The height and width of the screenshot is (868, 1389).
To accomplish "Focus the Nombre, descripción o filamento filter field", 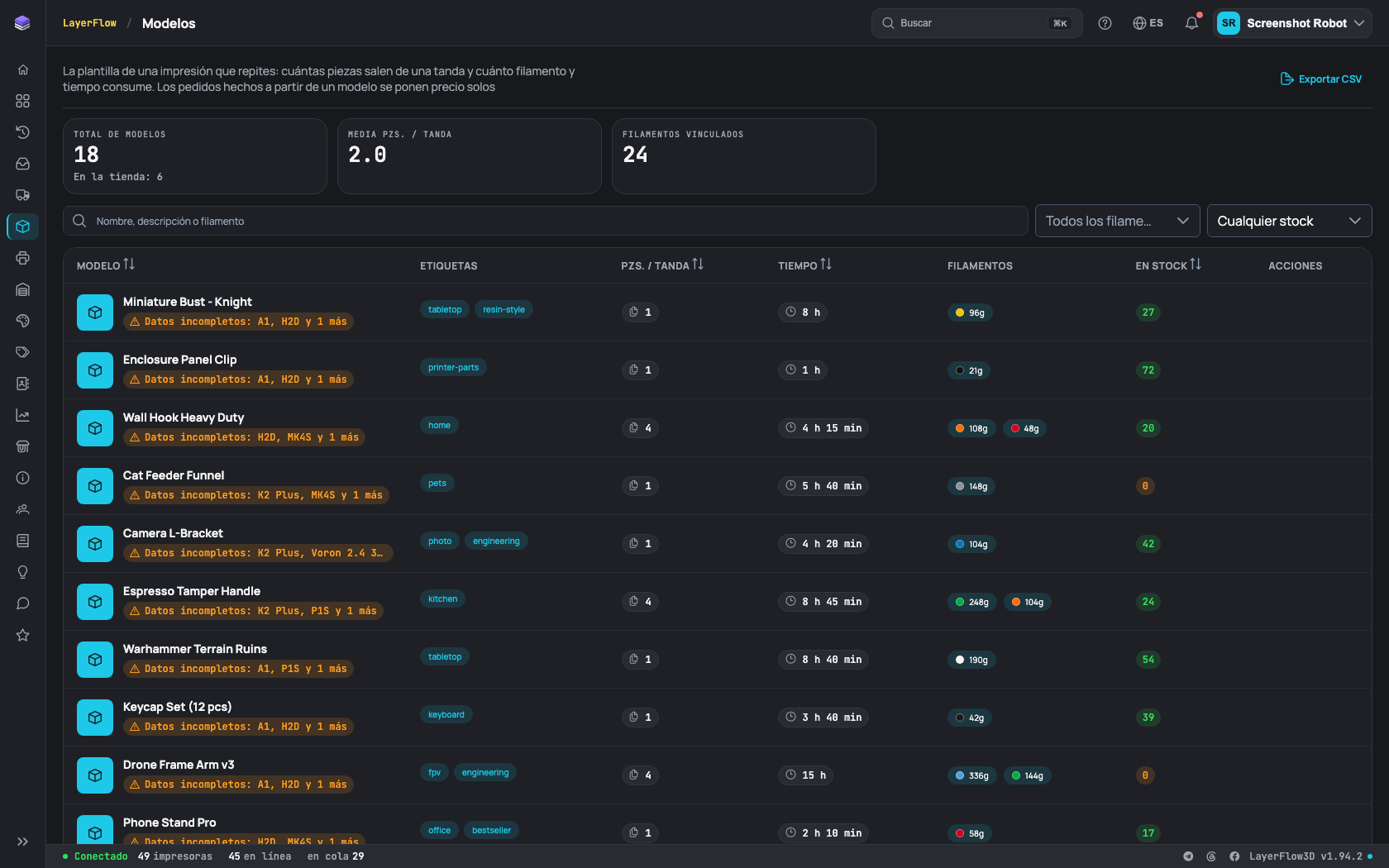I will coord(546,221).
